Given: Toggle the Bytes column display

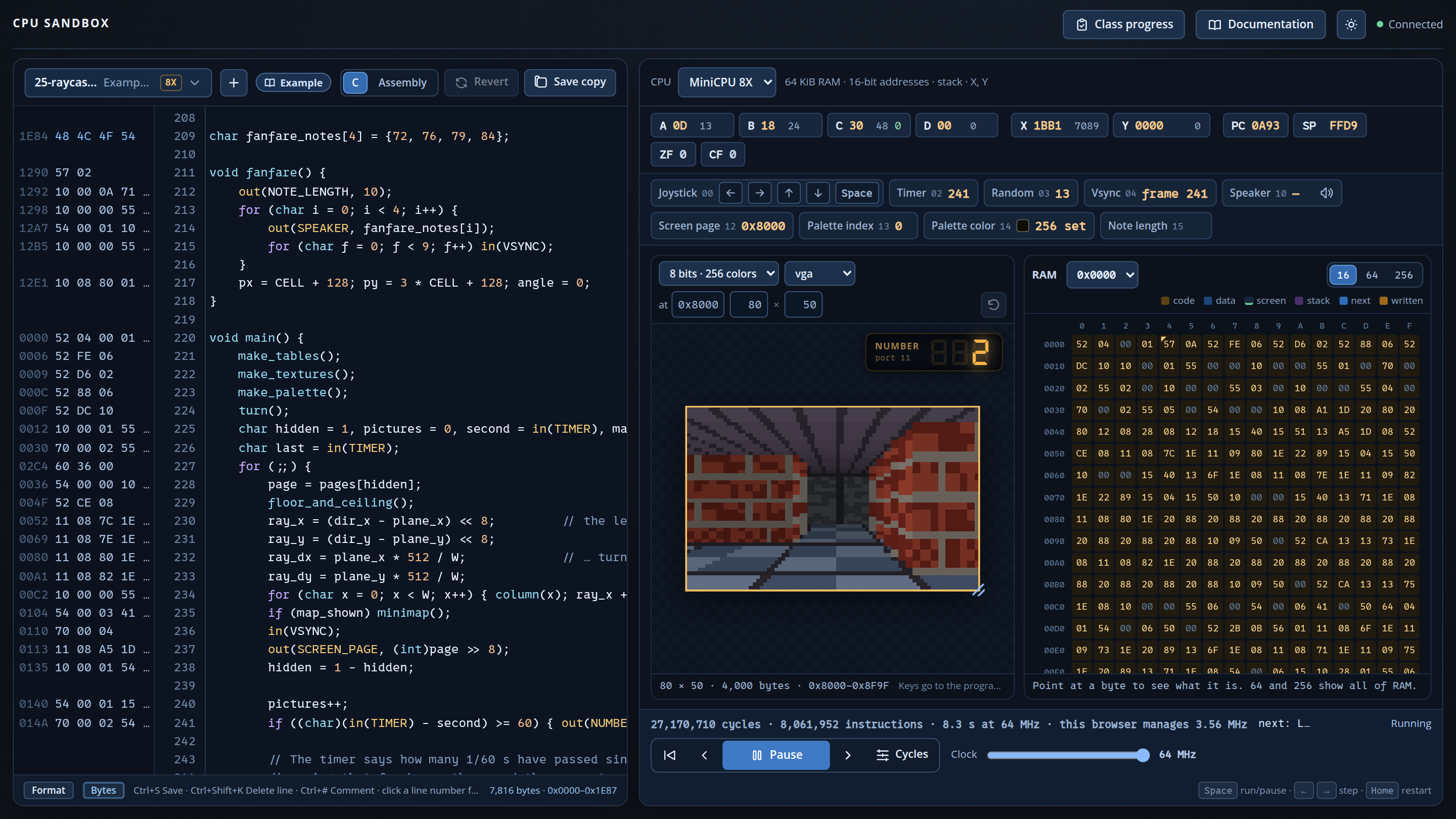Looking at the screenshot, I should pyautogui.click(x=103, y=790).
